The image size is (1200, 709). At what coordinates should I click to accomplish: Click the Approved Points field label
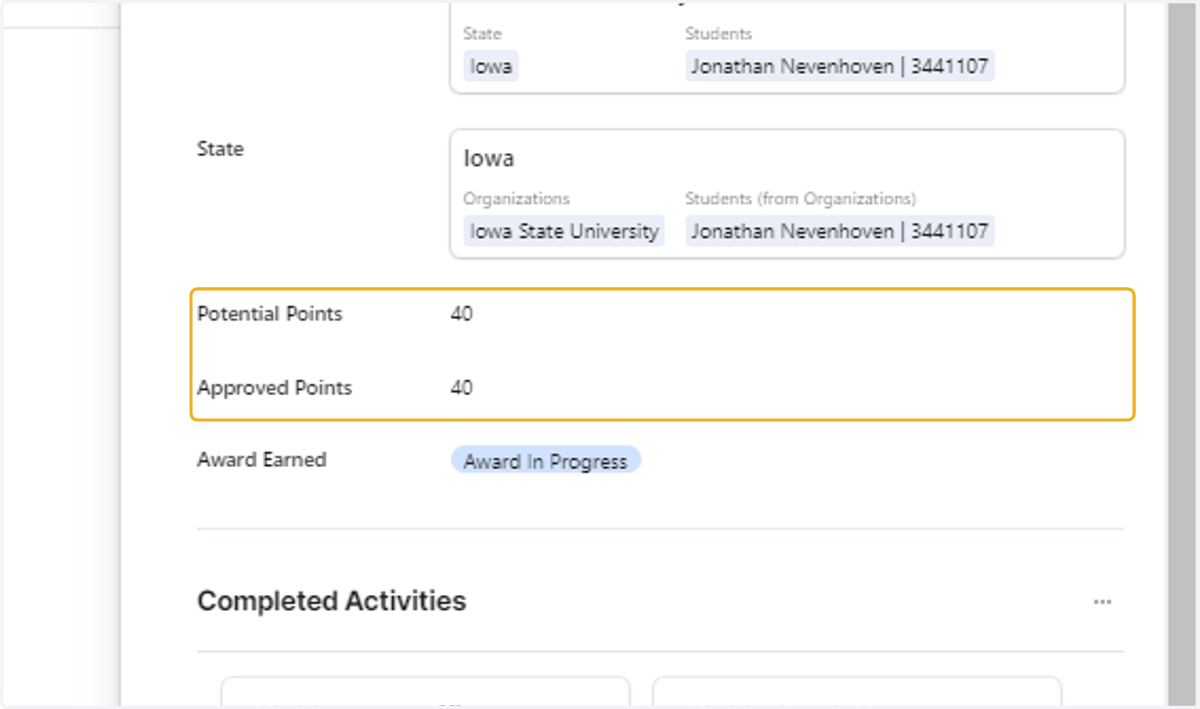point(275,388)
